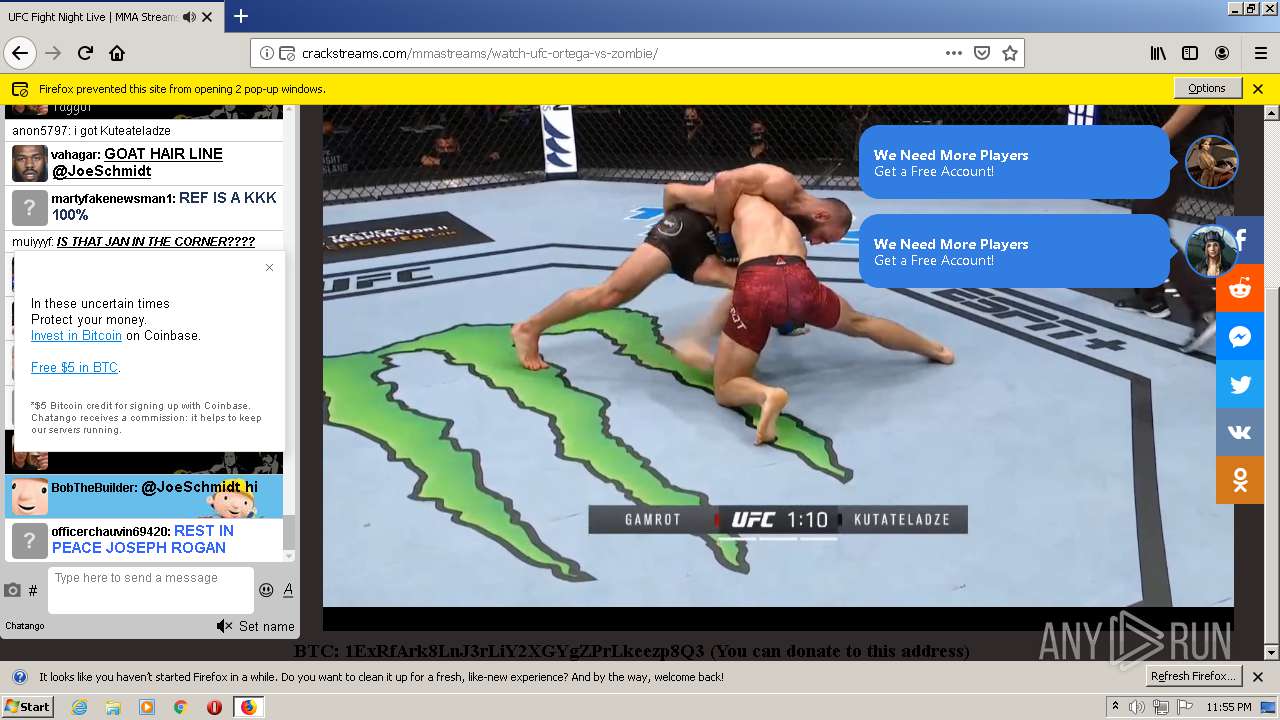
Task: Bookmark this page with star
Action: 1010,53
